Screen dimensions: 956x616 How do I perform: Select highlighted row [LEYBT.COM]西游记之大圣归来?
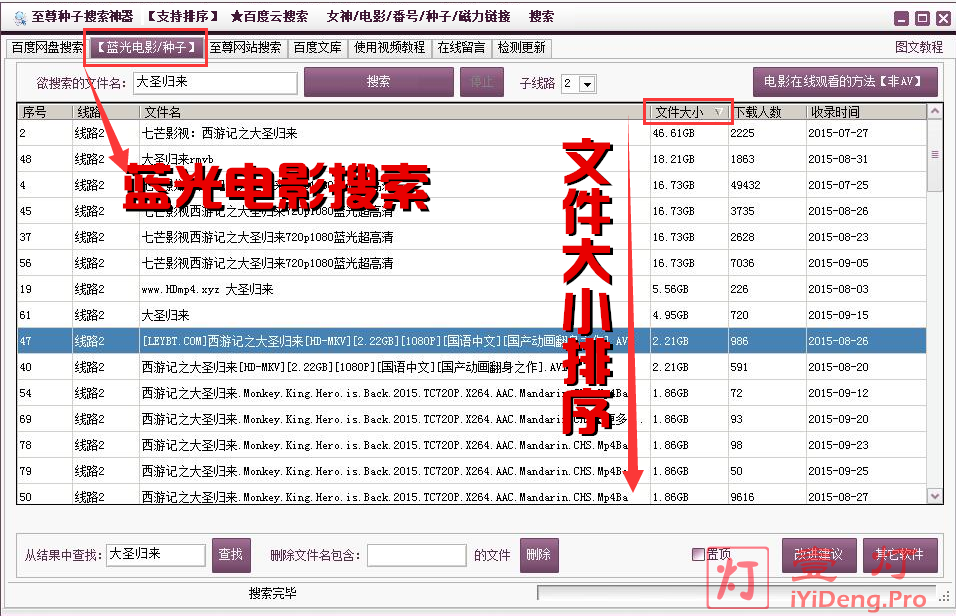point(472,341)
